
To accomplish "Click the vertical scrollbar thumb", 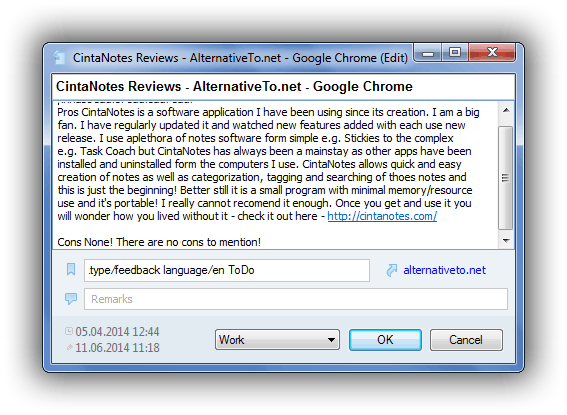I will 506,177.
